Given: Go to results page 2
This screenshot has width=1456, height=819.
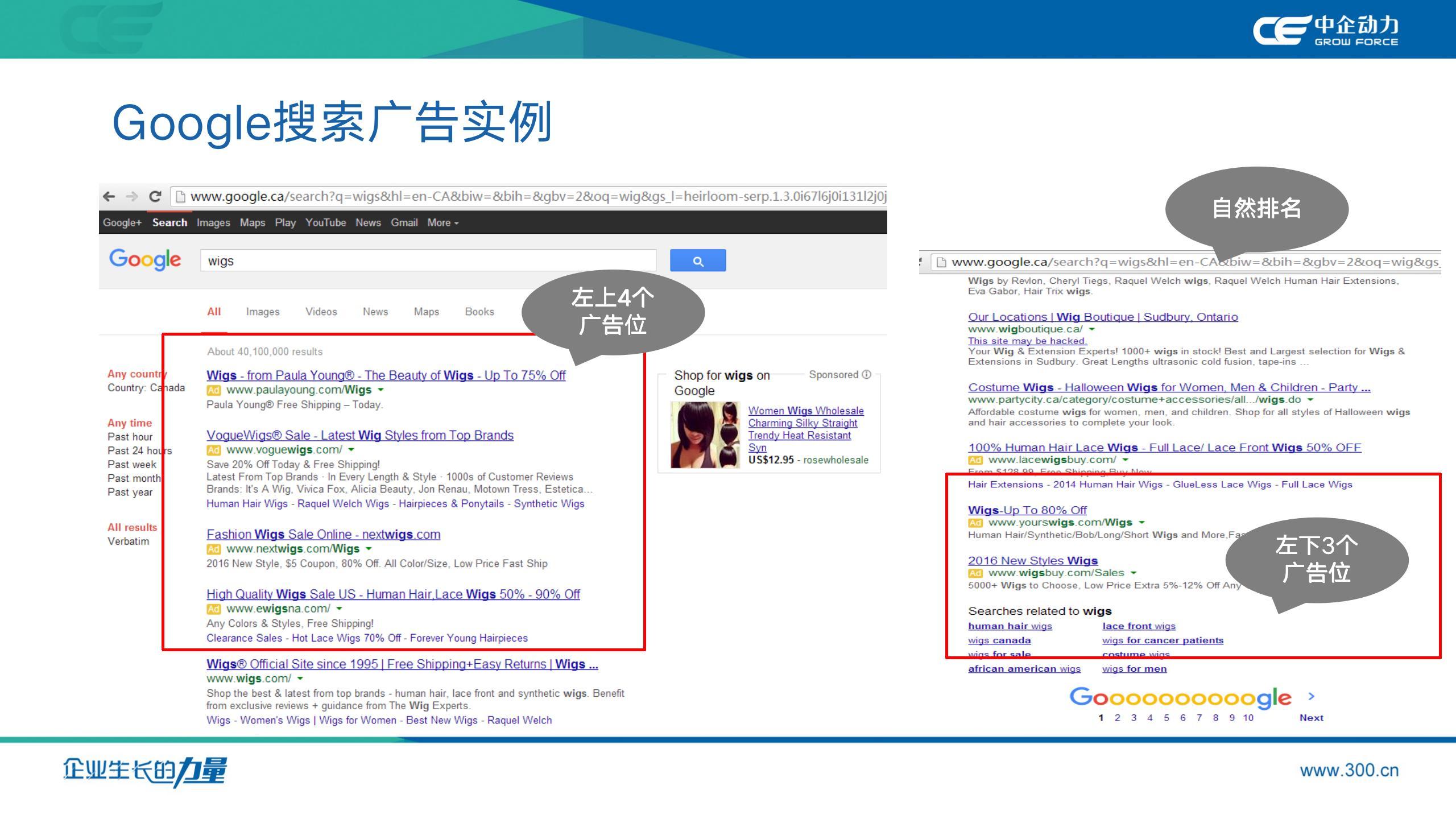Looking at the screenshot, I should pos(1117,718).
